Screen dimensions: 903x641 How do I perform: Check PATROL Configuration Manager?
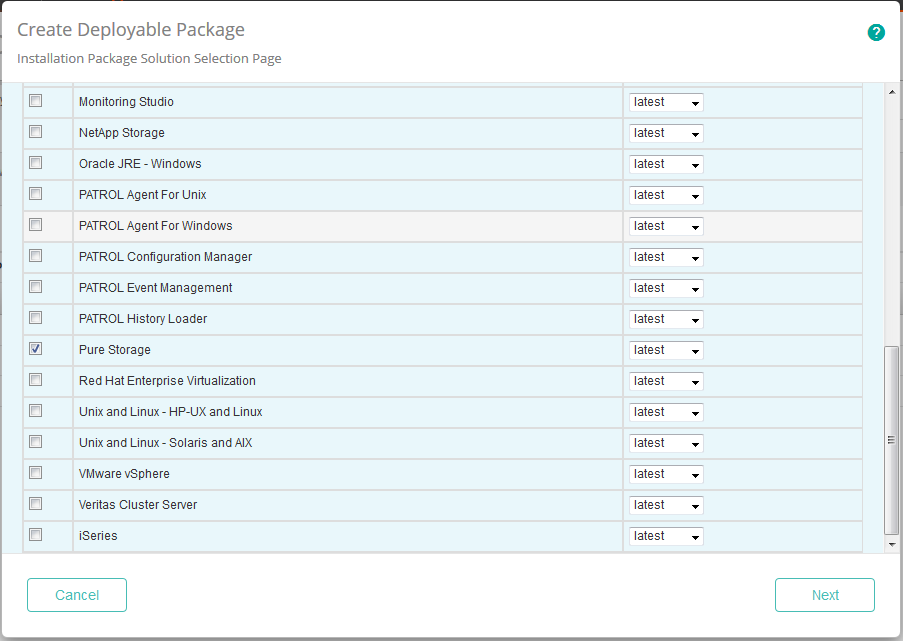tap(35, 256)
